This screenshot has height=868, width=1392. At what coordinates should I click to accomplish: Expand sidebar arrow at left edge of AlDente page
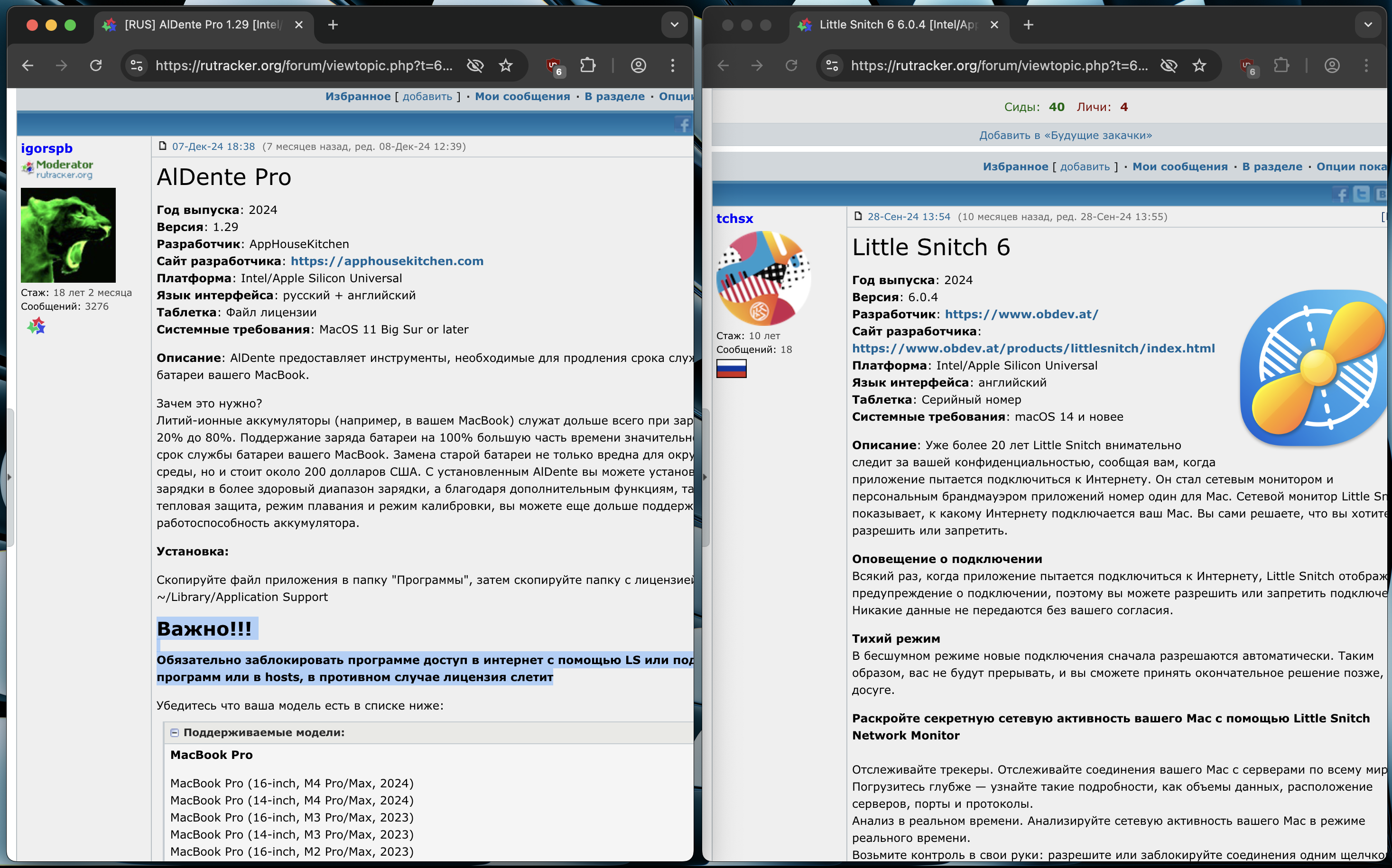10,477
